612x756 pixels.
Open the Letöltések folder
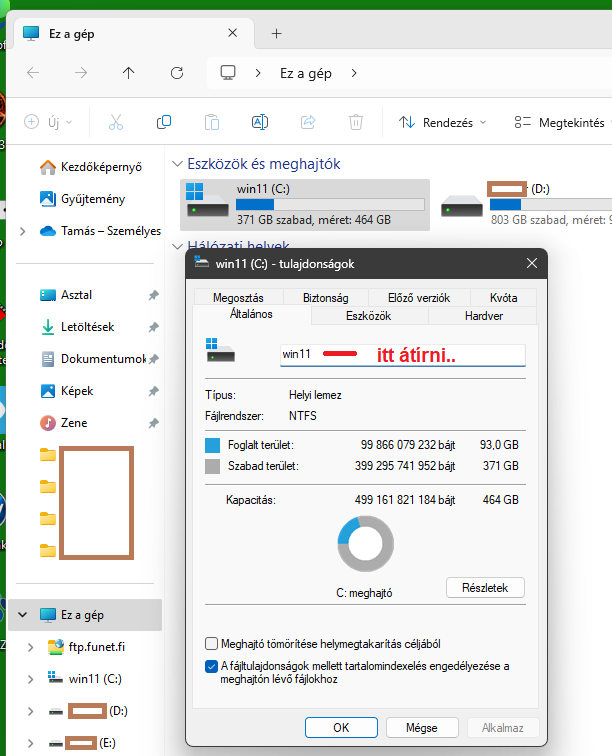point(77,327)
